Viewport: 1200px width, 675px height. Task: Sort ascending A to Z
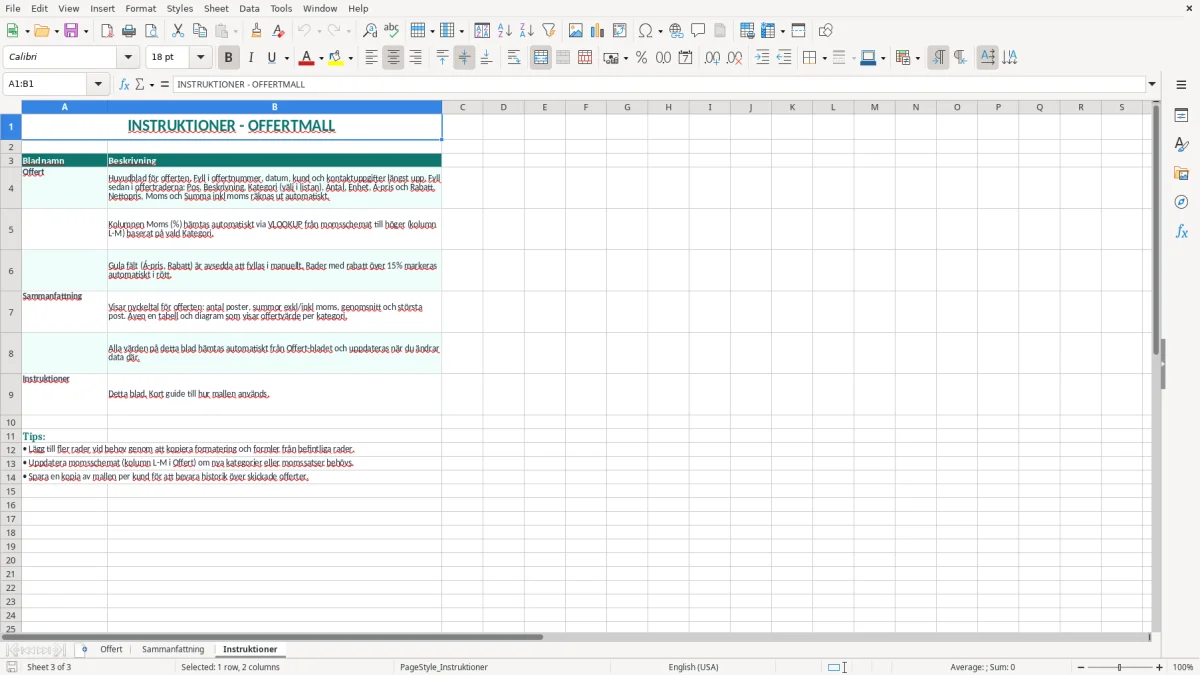pyautogui.click(x=505, y=31)
